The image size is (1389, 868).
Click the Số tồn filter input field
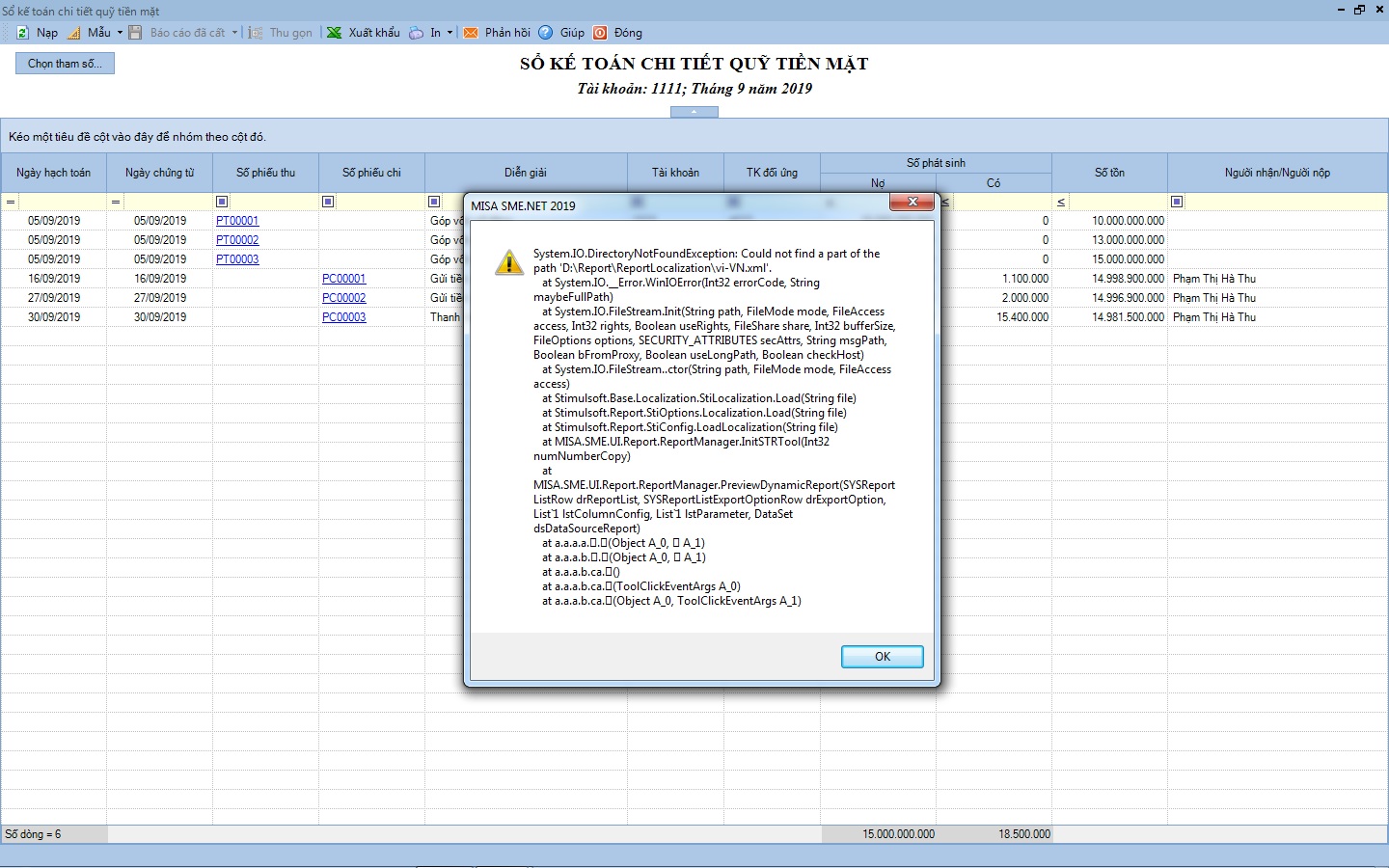pos(1118,202)
